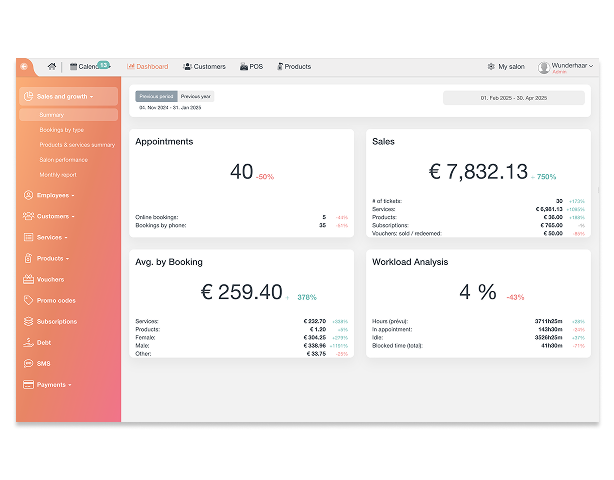Open Products & services summary
The height and width of the screenshot is (480, 614).
point(77,144)
